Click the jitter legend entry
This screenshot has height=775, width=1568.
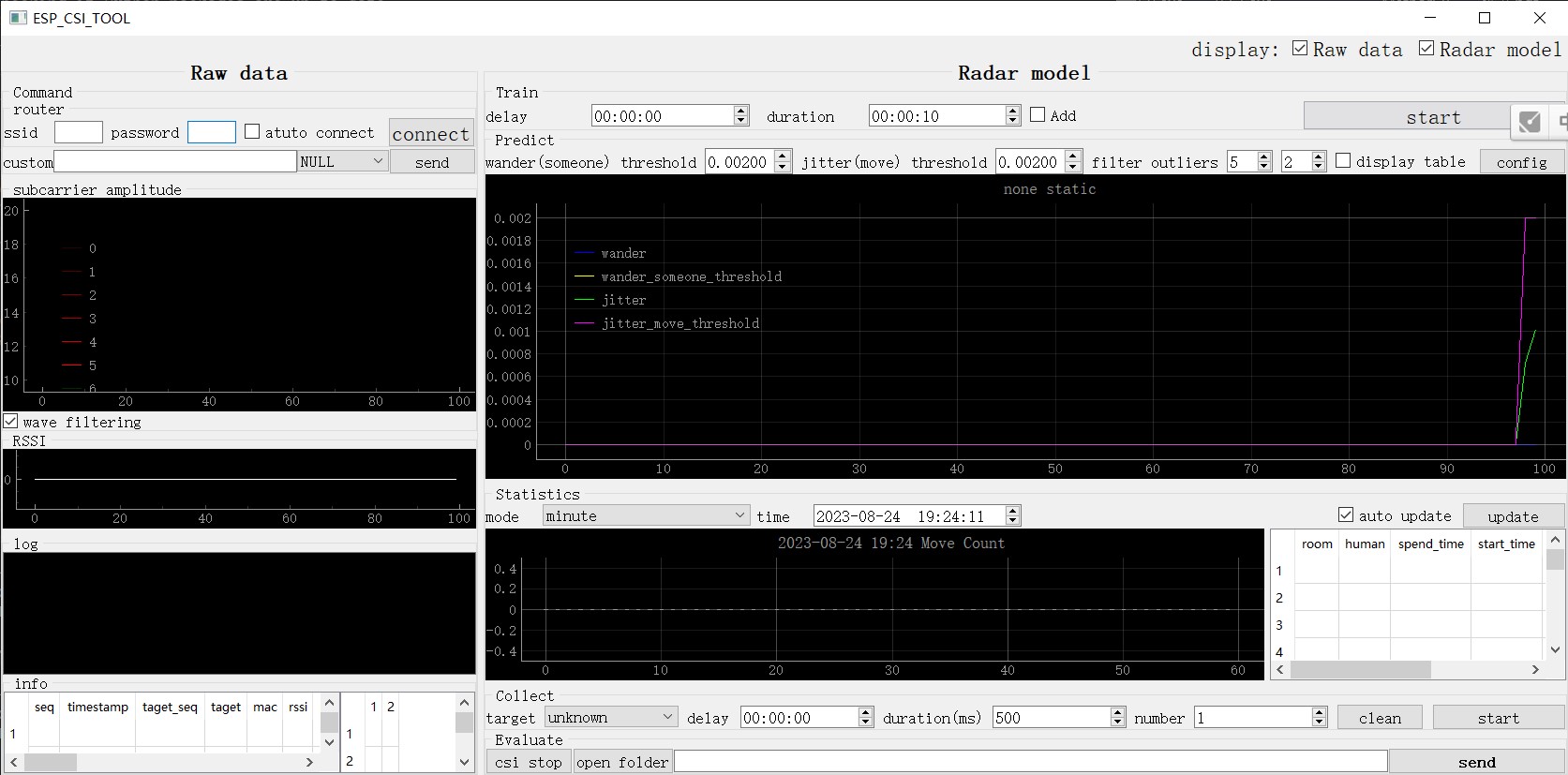point(611,300)
